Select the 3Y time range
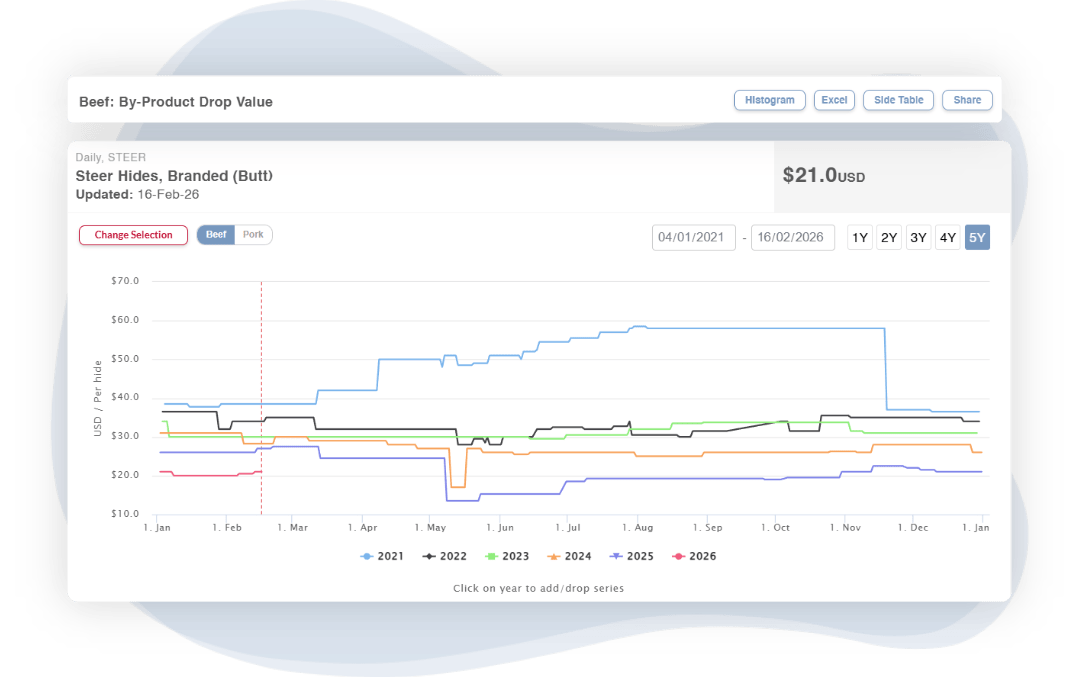Image resolution: width=1080 pixels, height=677 pixels. pyautogui.click(x=918, y=238)
